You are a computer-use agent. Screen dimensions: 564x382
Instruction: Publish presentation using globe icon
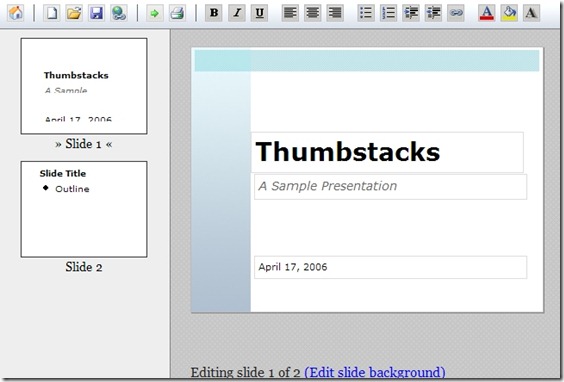coord(119,13)
